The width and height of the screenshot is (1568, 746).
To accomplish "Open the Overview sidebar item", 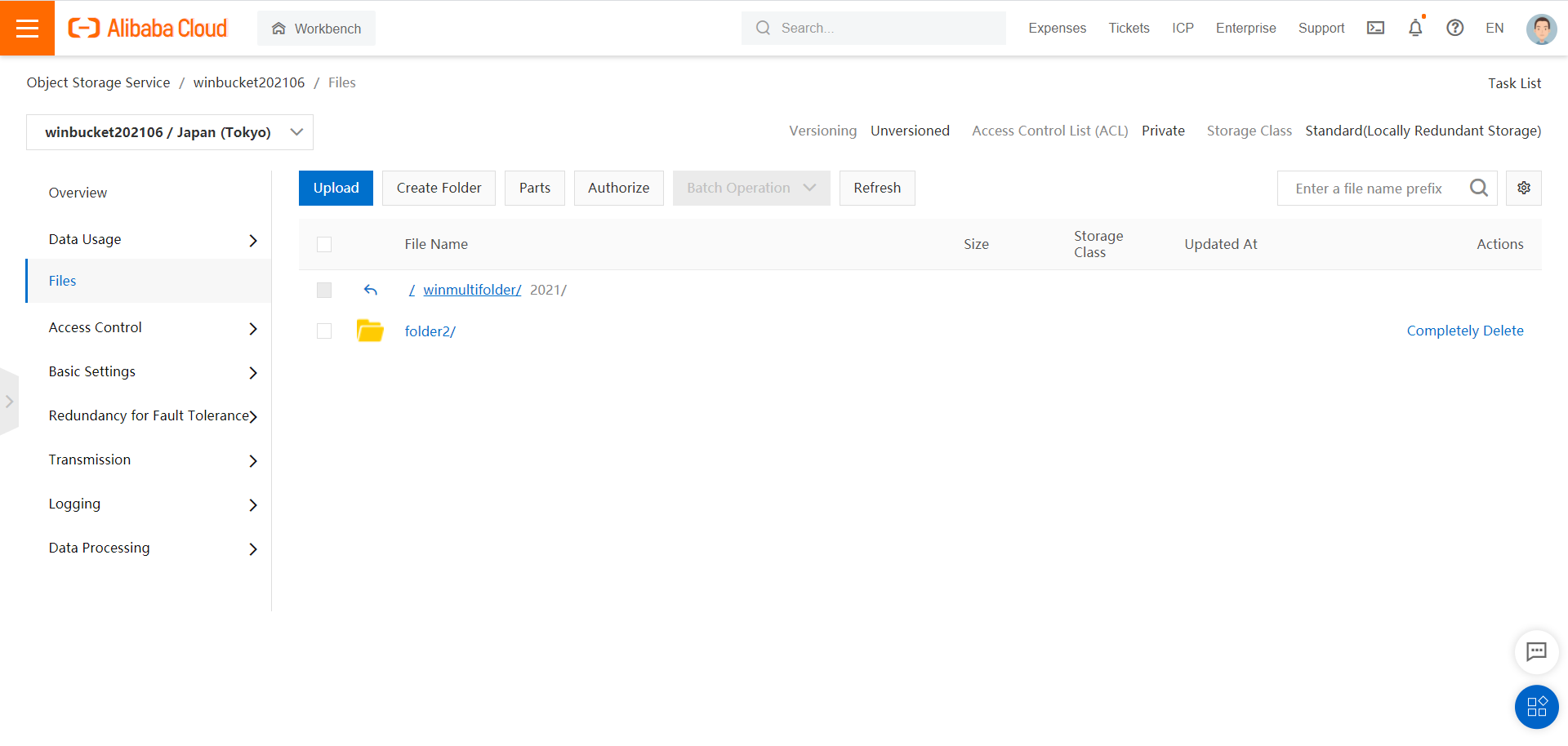I will point(78,193).
